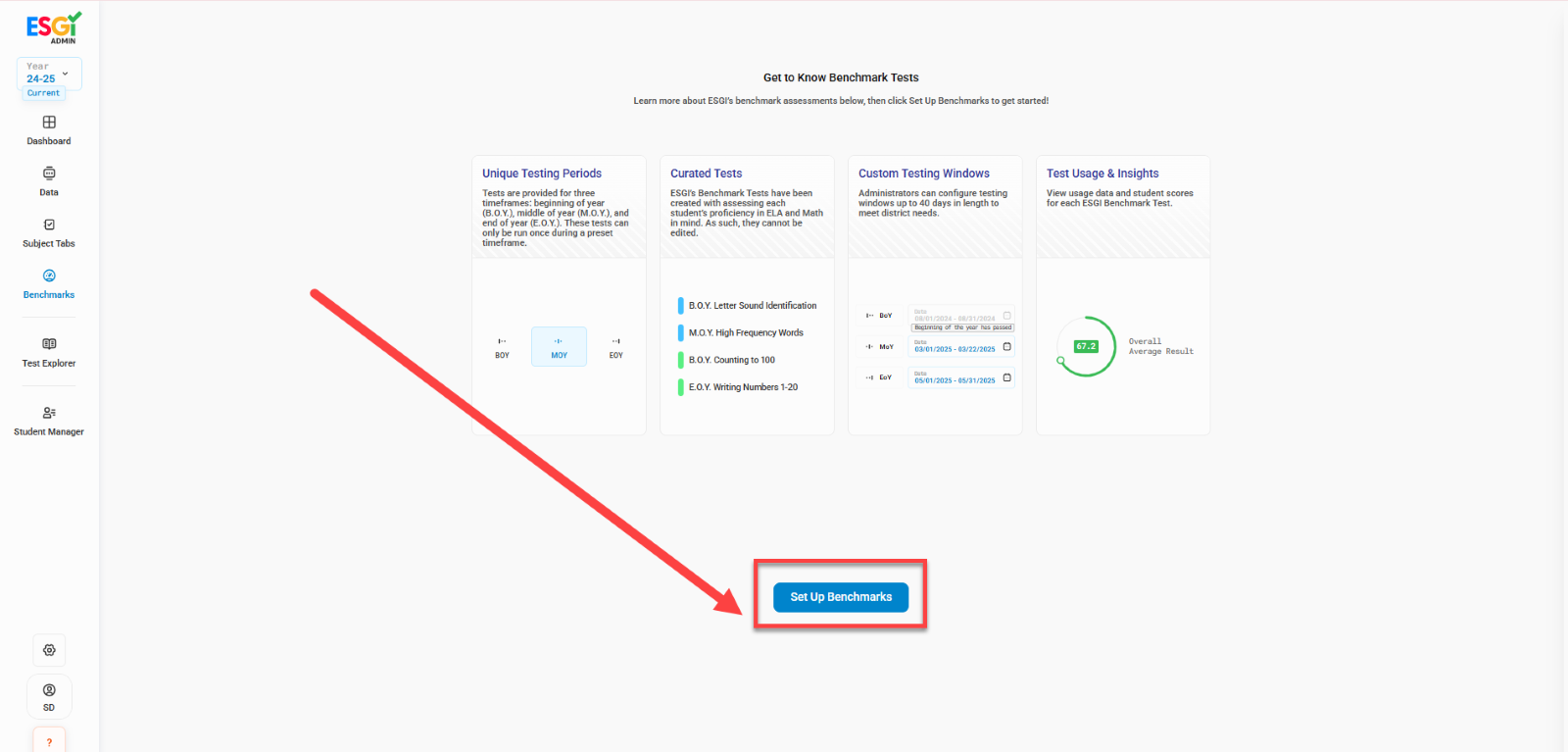Click the greyed BoY date range field
The height and width of the screenshot is (752, 1568).
pyautogui.click(x=960, y=316)
